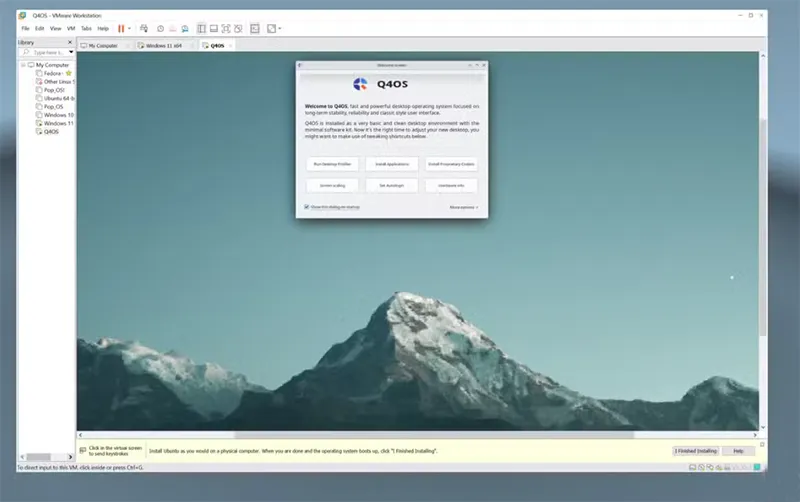This screenshot has width=800, height=502.
Task: Open the Help menu
Action: click(x=103, y=29)
